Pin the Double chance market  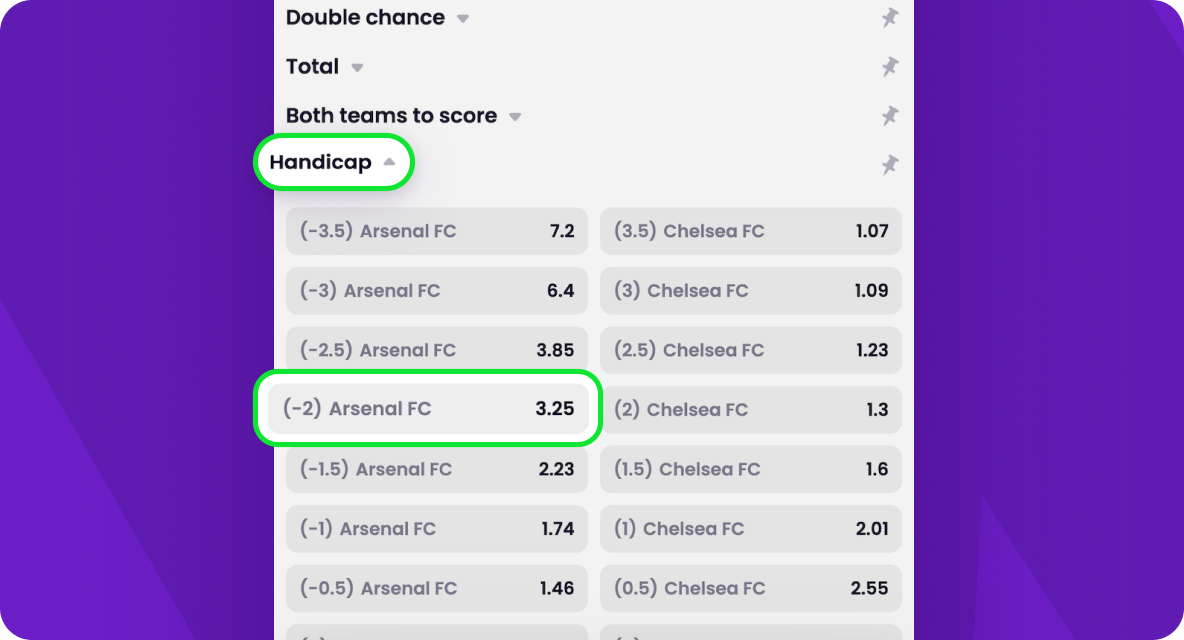coord(889,18)
